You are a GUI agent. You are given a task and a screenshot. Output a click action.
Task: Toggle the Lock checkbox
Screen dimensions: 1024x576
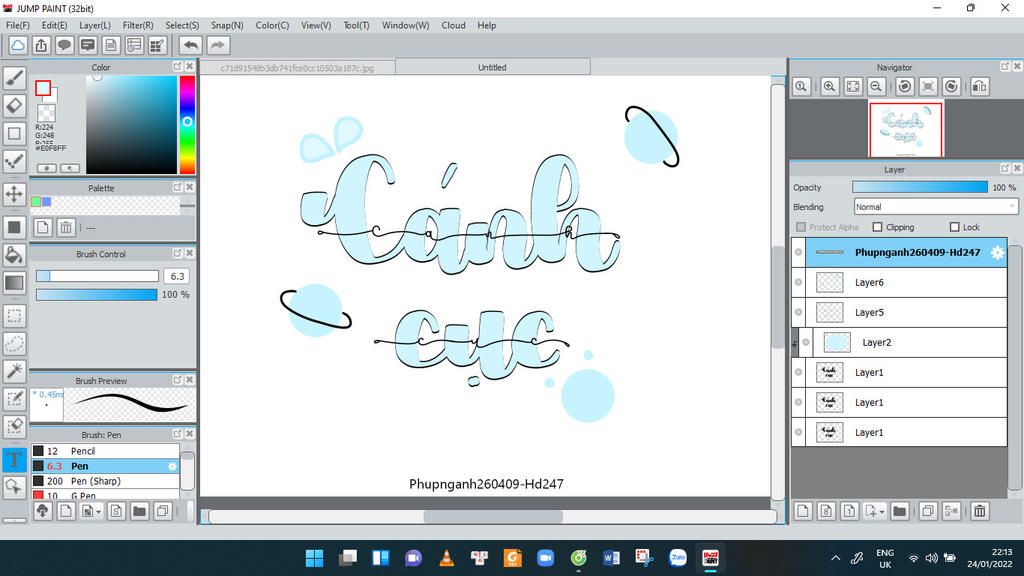pyautogui.click(x=954, y=227)
